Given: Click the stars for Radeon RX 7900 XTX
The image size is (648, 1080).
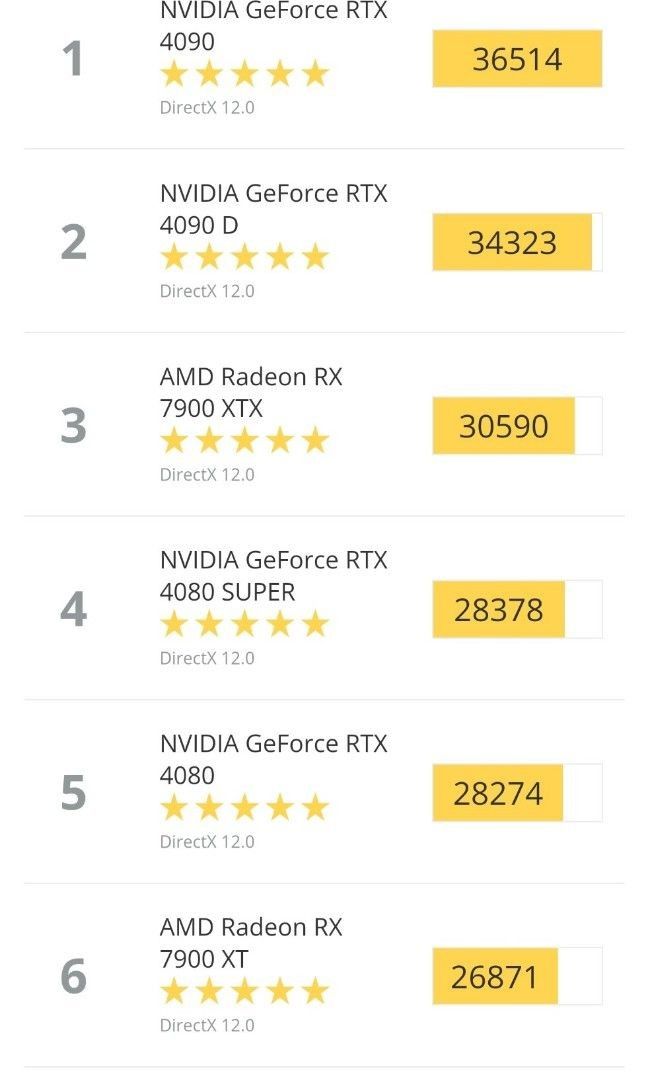Looking at the screenshot, I should pyautogui.click(x=243, y=439).
